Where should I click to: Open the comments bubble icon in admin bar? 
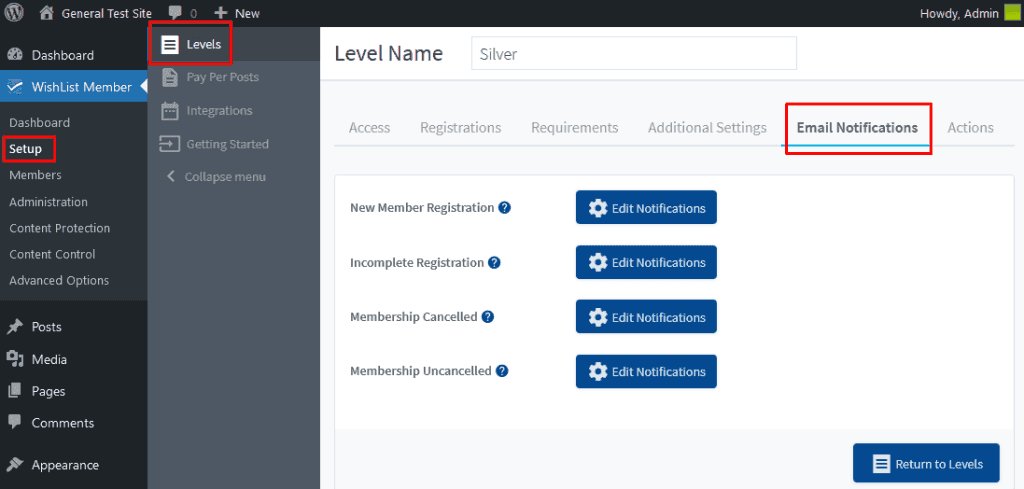174,13
